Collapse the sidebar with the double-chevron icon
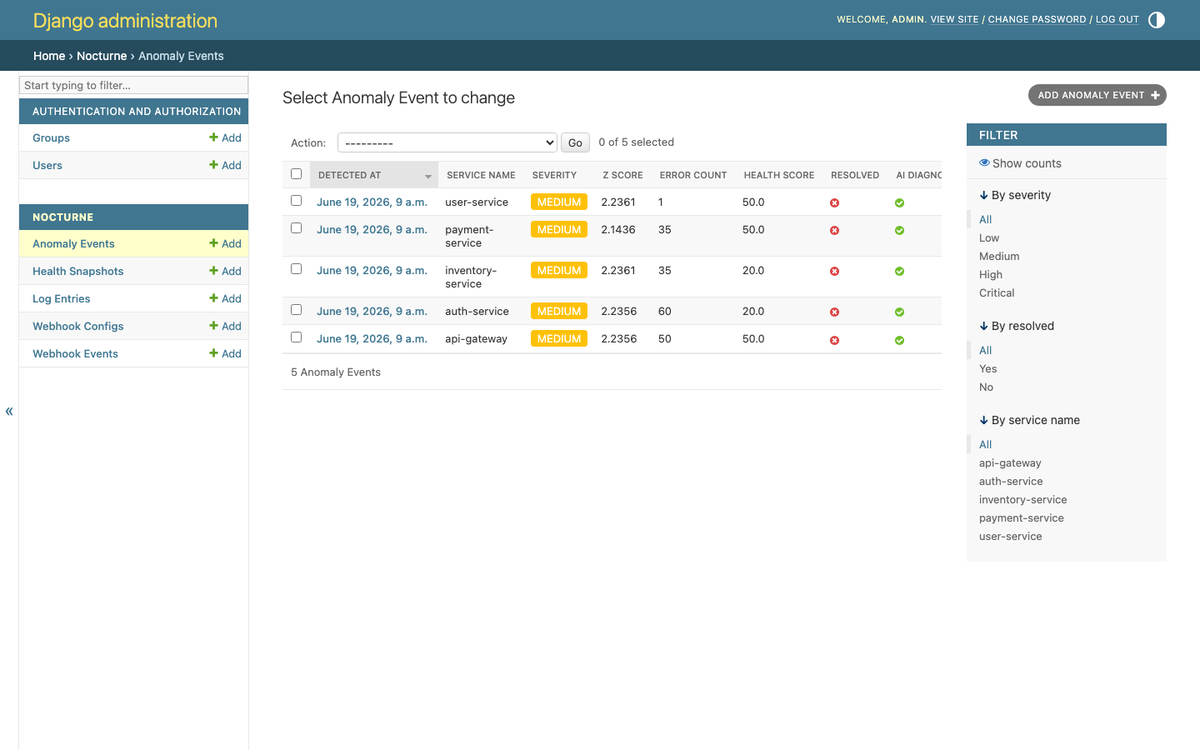The width and height of the screenshot is (1200, 750). [x=9, y=411]
